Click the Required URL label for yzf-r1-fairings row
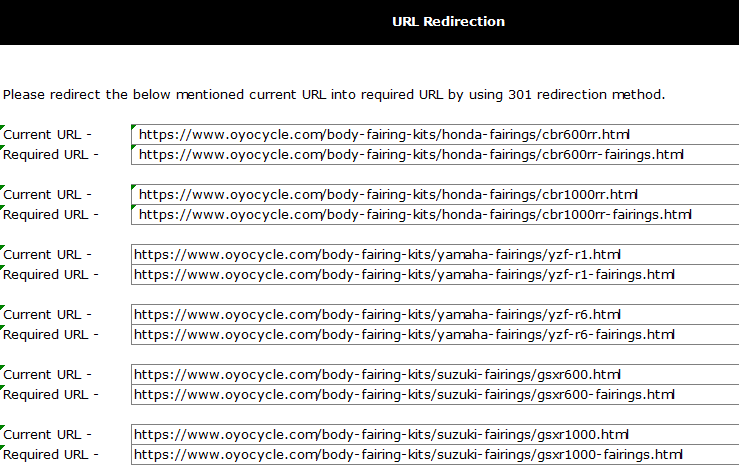The height and width of the screenshot is (467, 739). click(50, 274)
